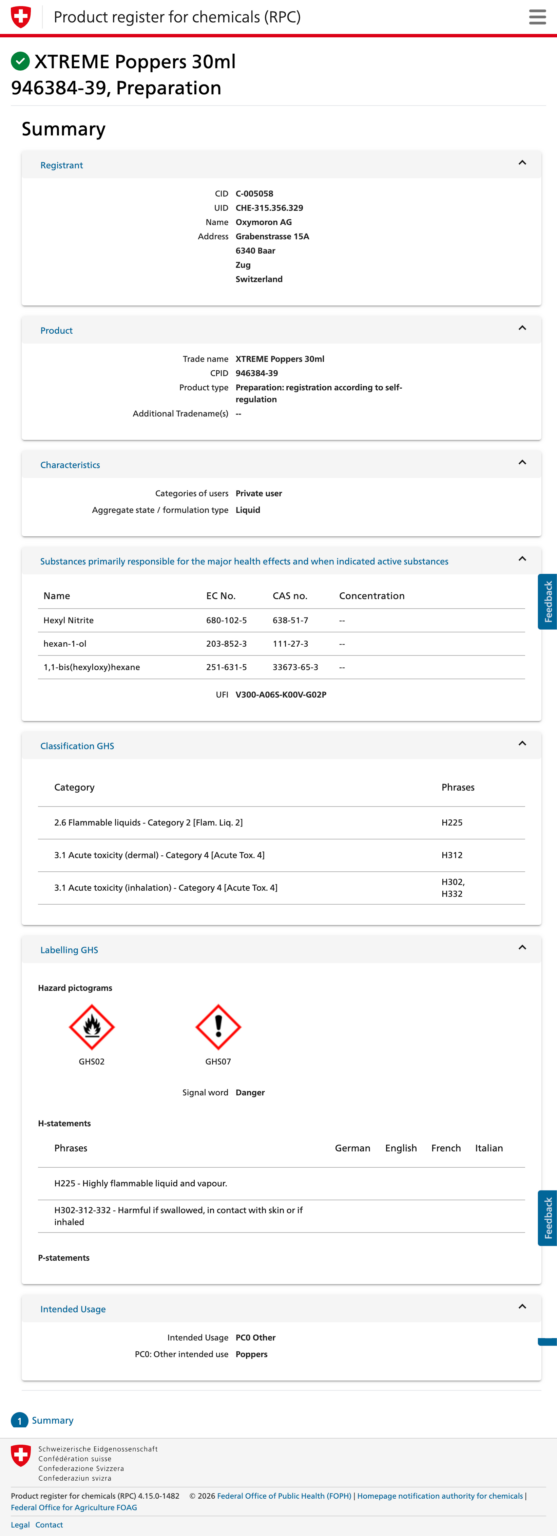Click the green approved checkmark icon

point(20,62)
